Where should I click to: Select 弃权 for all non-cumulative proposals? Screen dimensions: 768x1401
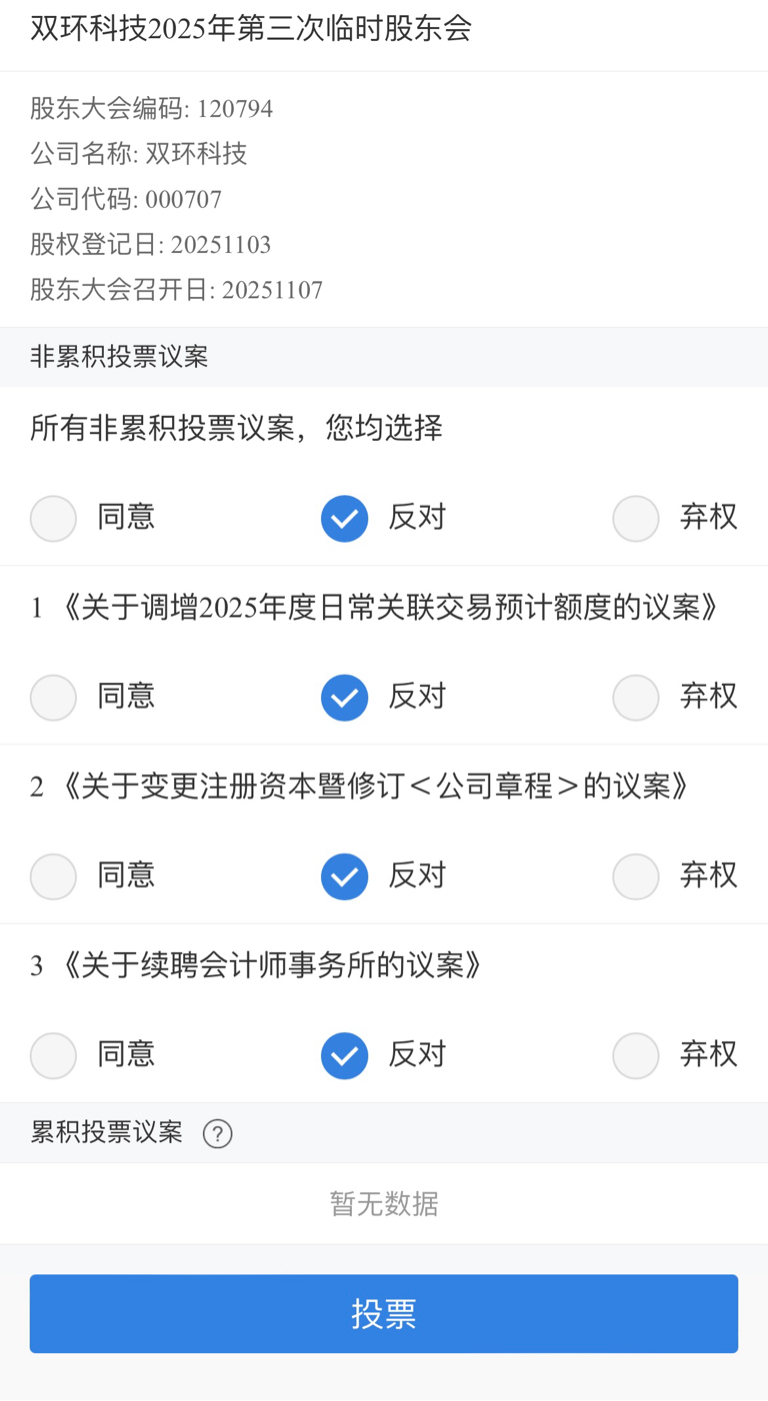click(636, 518)
